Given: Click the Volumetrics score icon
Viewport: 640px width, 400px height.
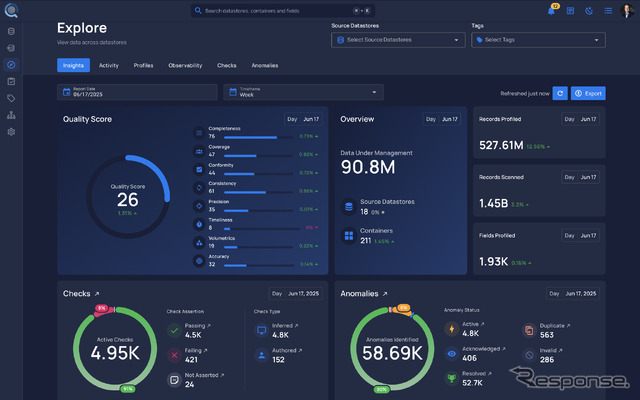Looking at the screenshot, I should [x=199, y=243].
